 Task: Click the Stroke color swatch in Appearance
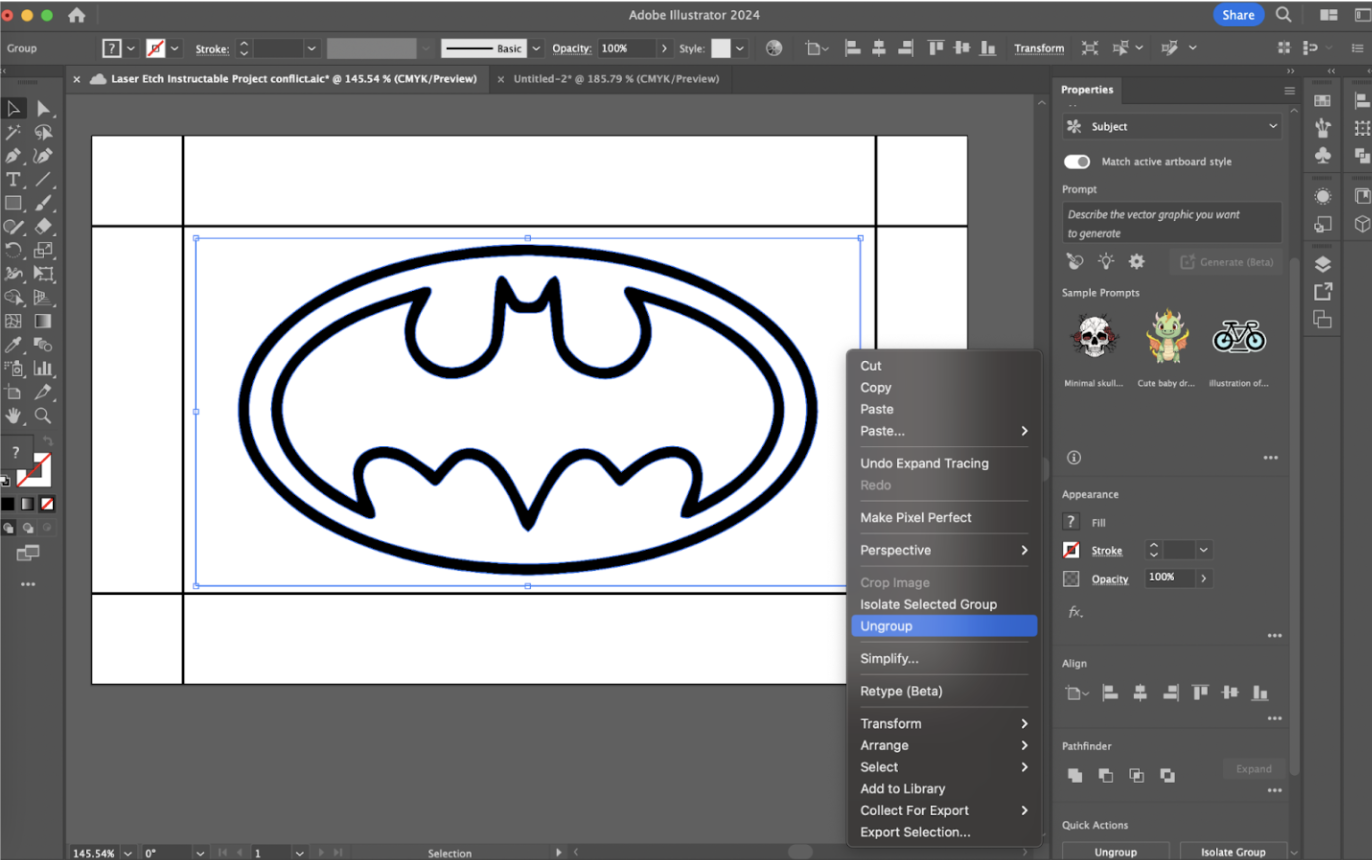[1071, 550]
